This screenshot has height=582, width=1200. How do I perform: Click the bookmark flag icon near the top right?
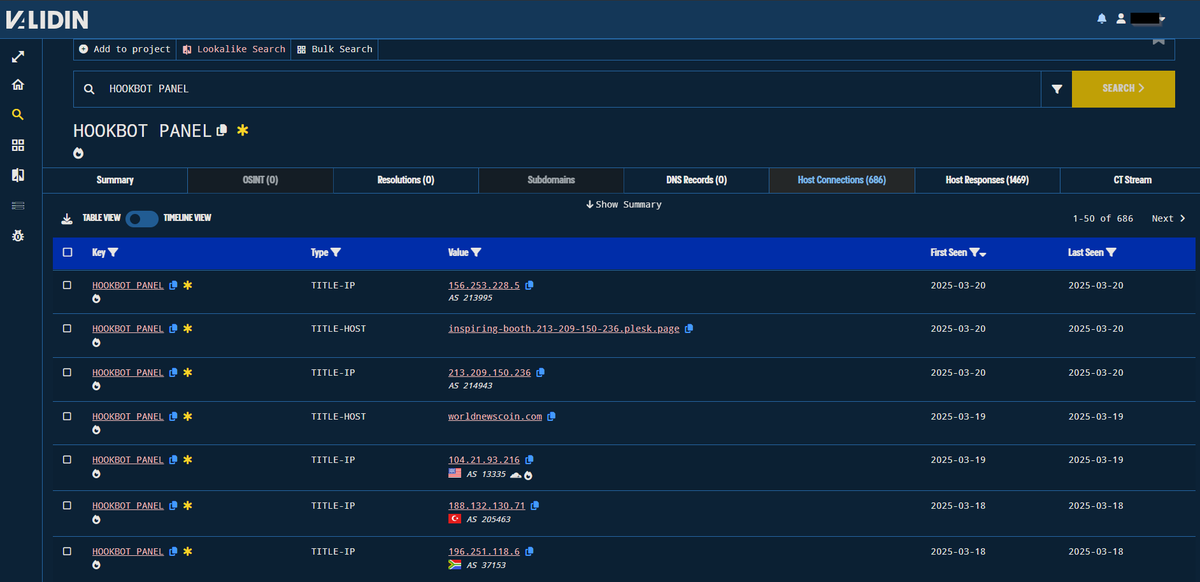(x=1158, y=40)
